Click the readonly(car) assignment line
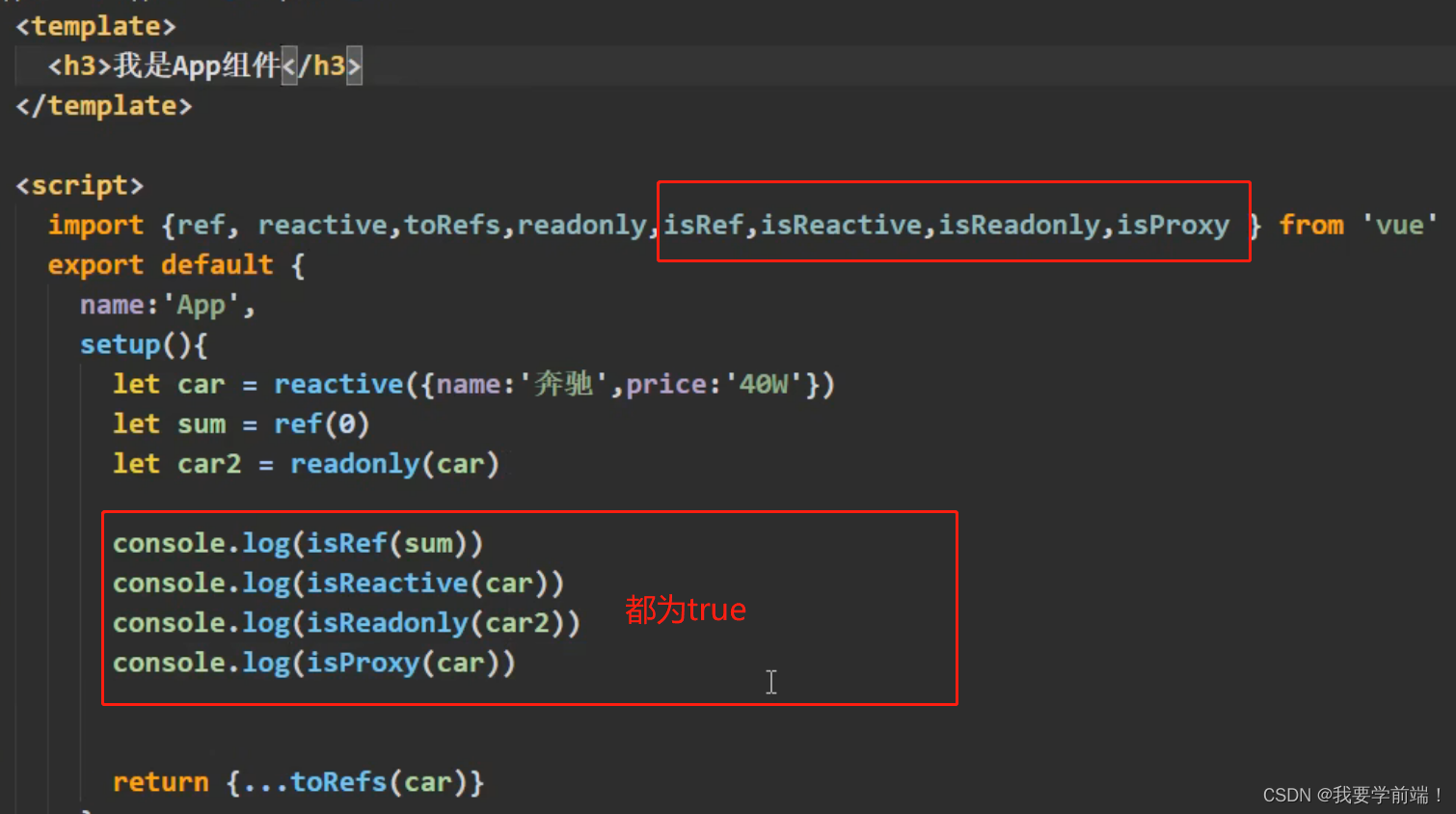The image size is (1456, 814). click(306, 463)
